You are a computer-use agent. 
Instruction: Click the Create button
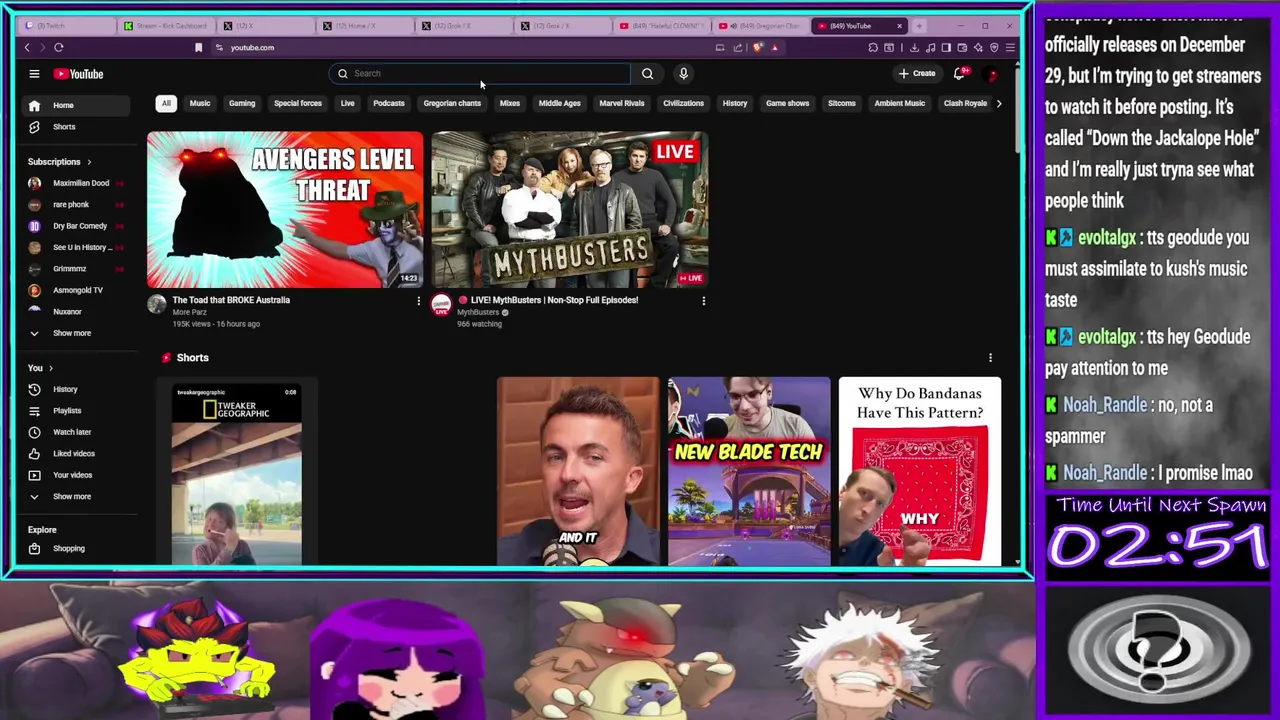click(x=917, y=73)
